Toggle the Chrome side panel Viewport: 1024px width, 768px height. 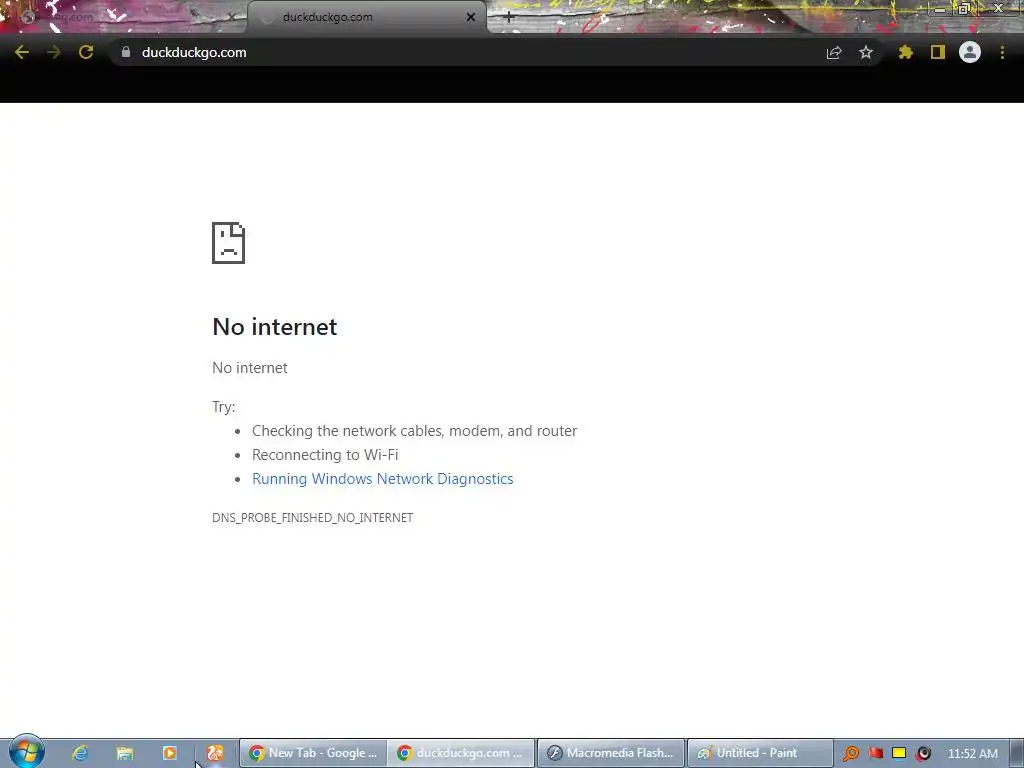click(x=938, y=52)
